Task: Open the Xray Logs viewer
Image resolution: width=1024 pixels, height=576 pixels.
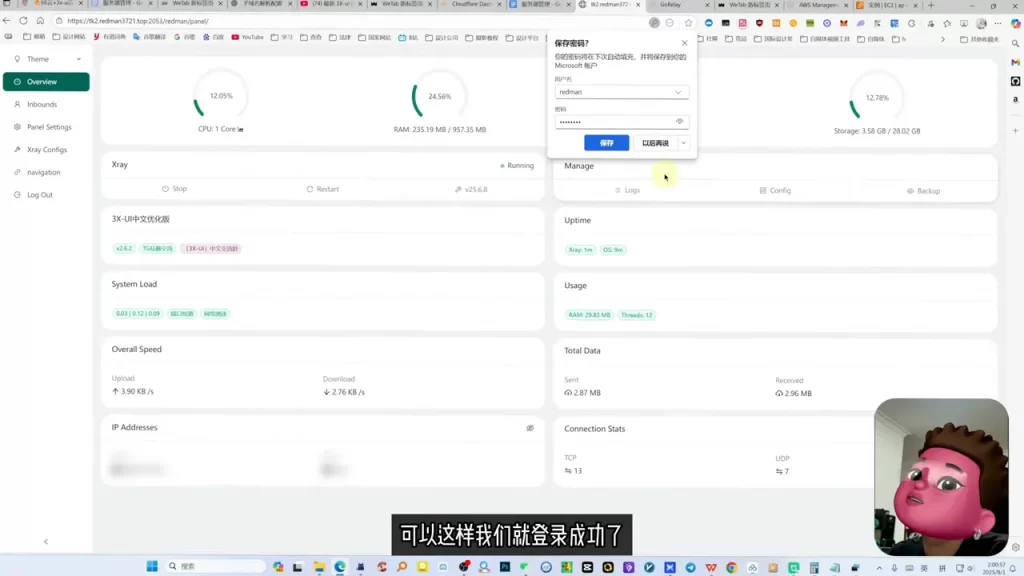Action: click(x=627, y=190)
